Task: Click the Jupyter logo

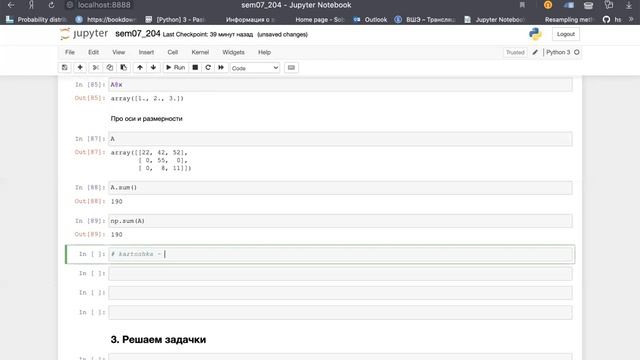Action: tap(84, 34)
